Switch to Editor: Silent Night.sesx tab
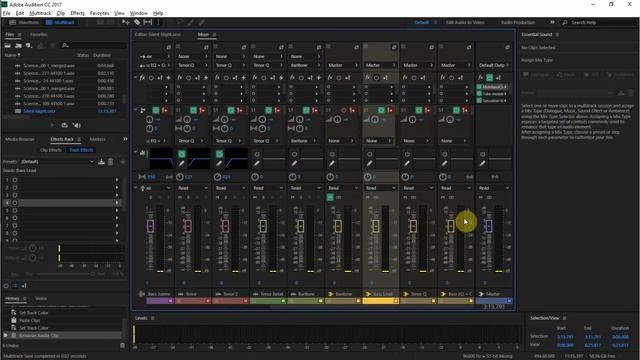This screenshot has height=360, width=640. (158, 35)
